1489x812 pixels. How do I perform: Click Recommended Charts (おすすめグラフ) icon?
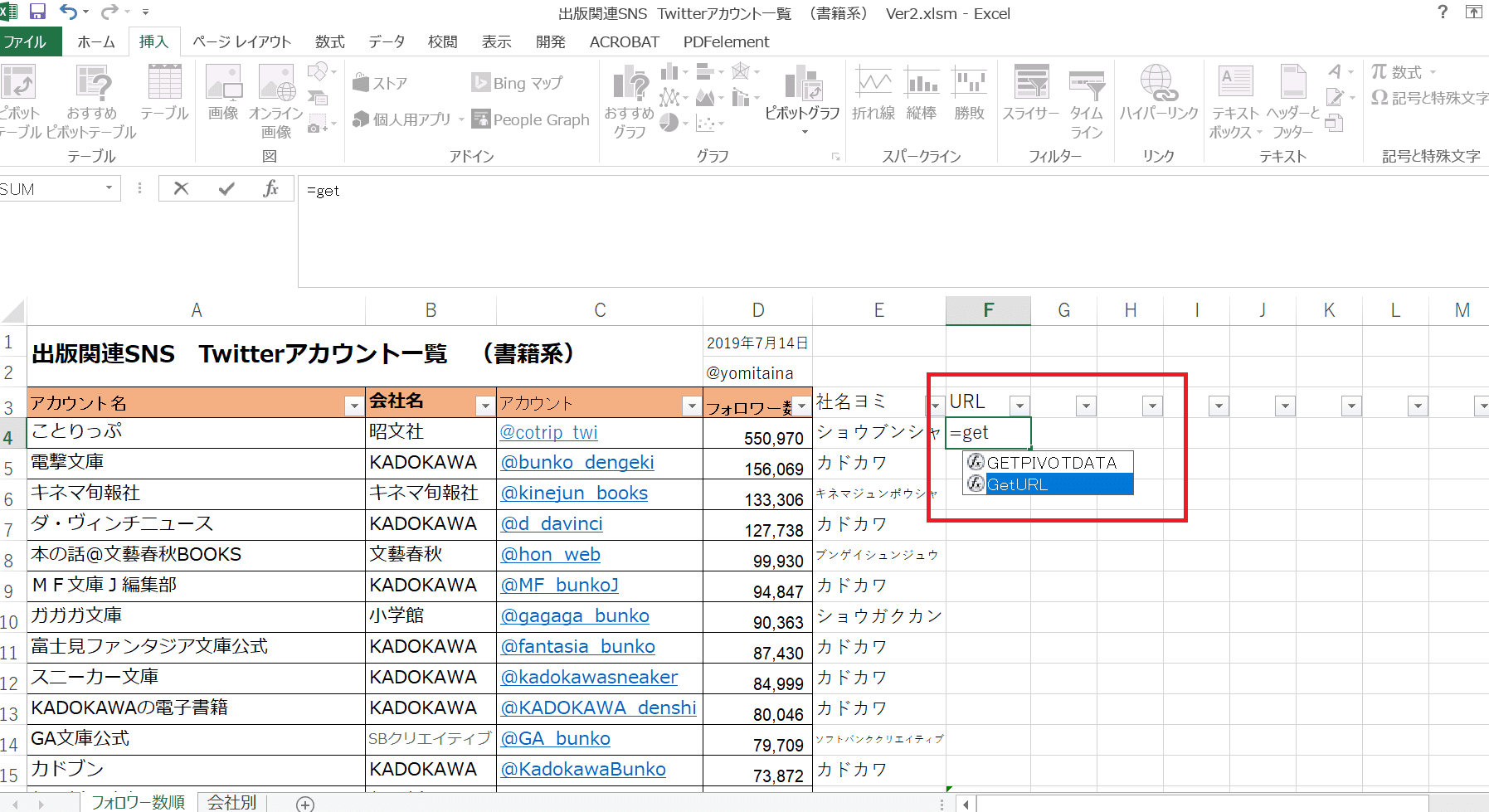(630, 101)
